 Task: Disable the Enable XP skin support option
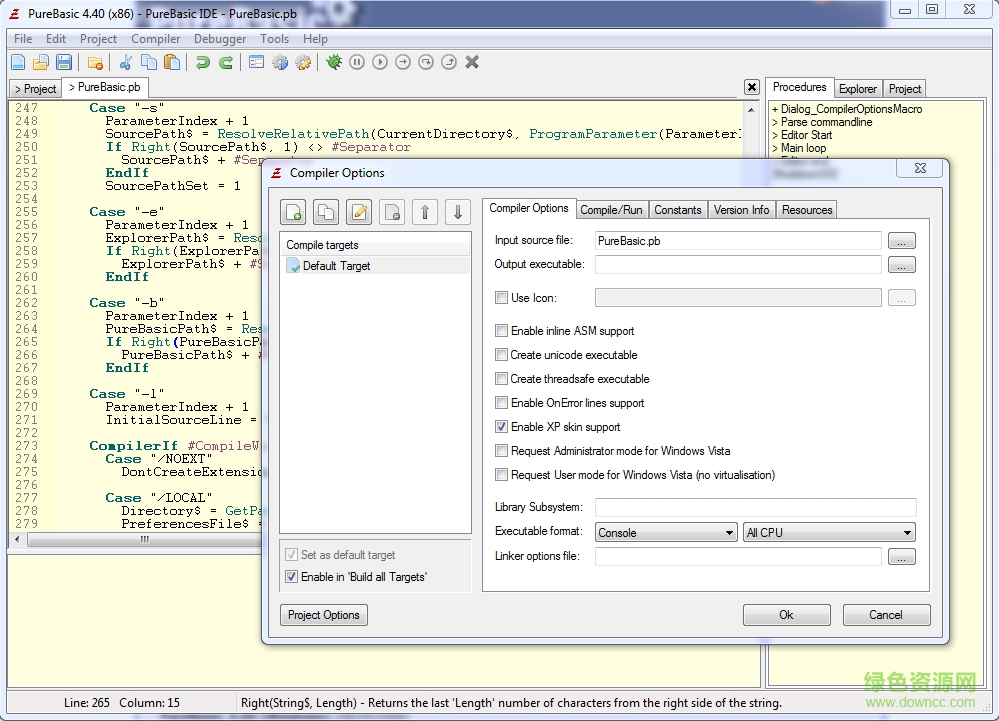(502, 427)
